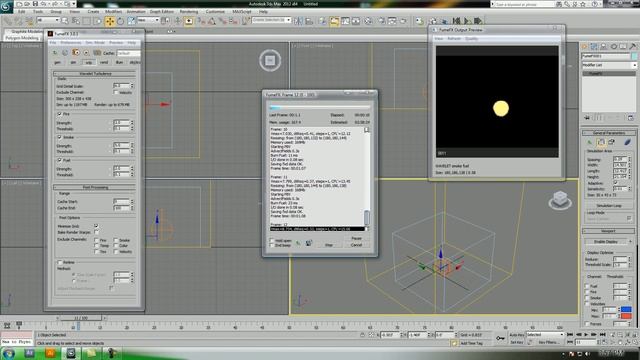Select the Scale tool in main toolbar

coord(131,21)
